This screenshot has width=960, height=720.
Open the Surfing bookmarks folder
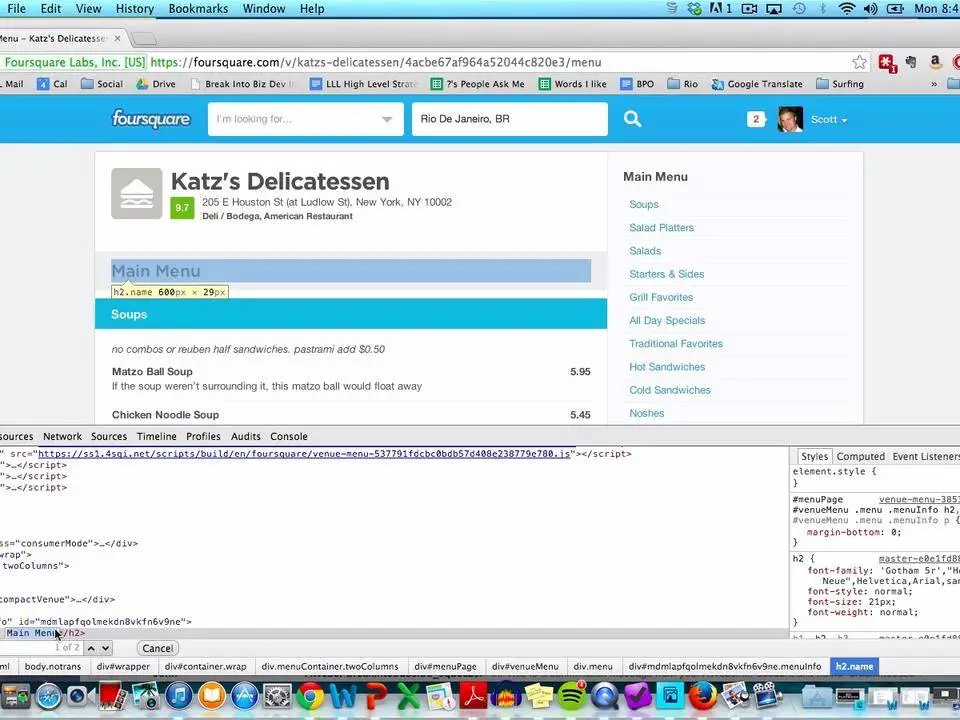coord(840,84)
